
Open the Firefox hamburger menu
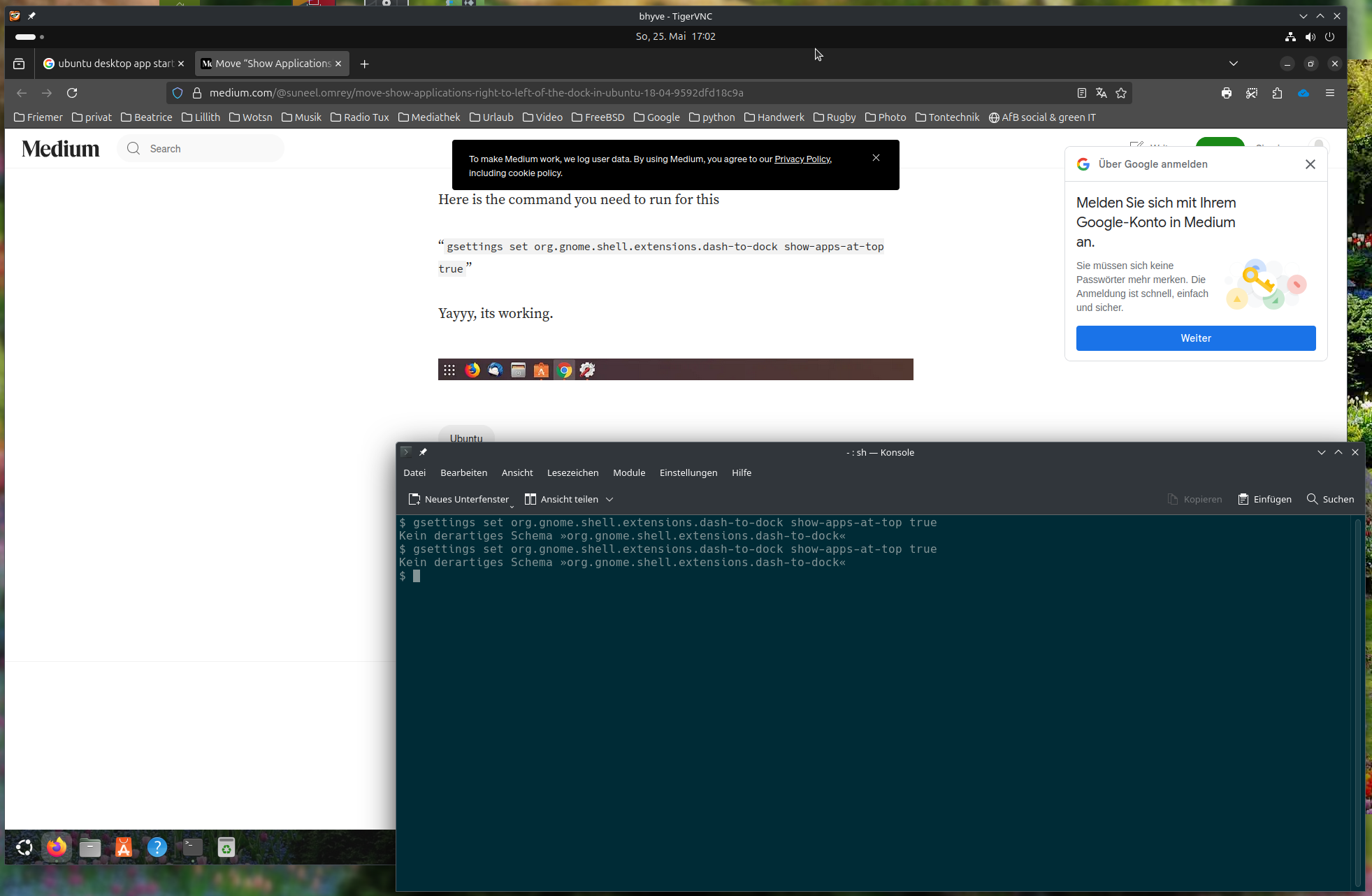(1330, 93)
